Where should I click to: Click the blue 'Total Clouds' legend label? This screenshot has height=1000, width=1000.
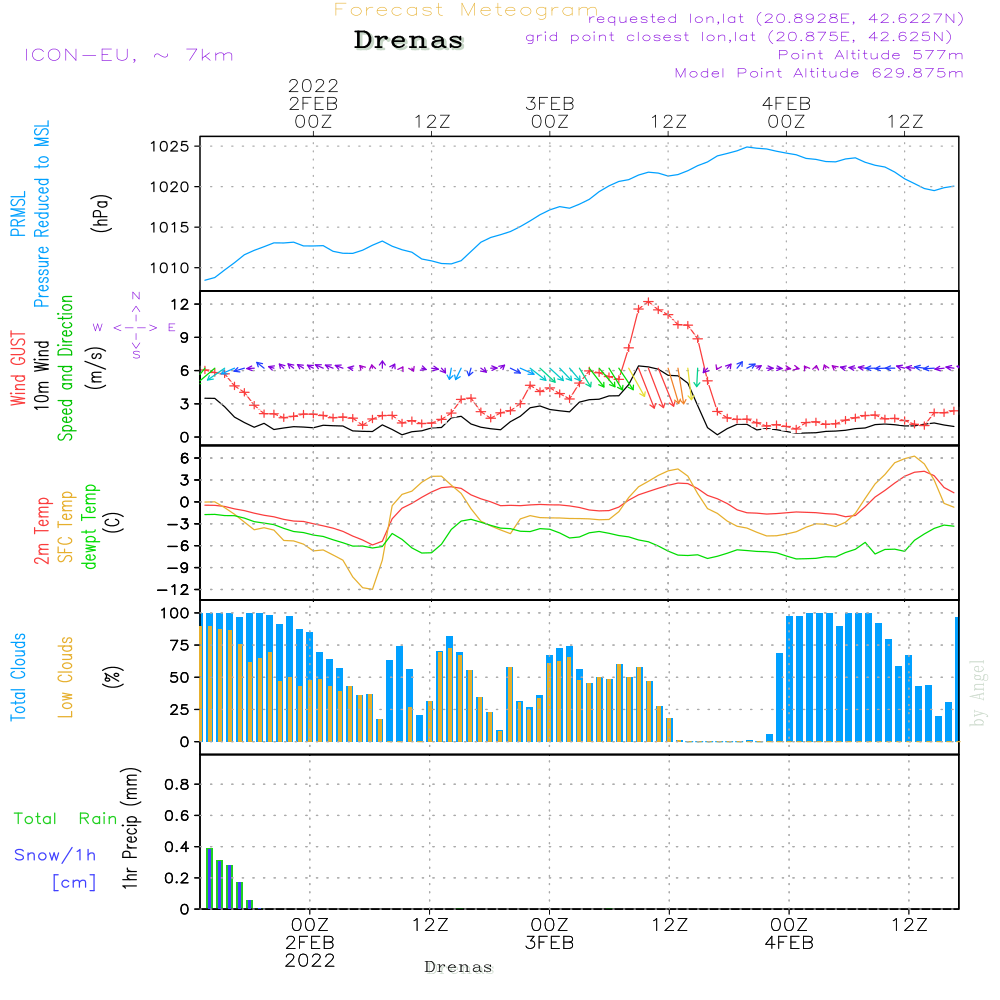click(18, 677)
